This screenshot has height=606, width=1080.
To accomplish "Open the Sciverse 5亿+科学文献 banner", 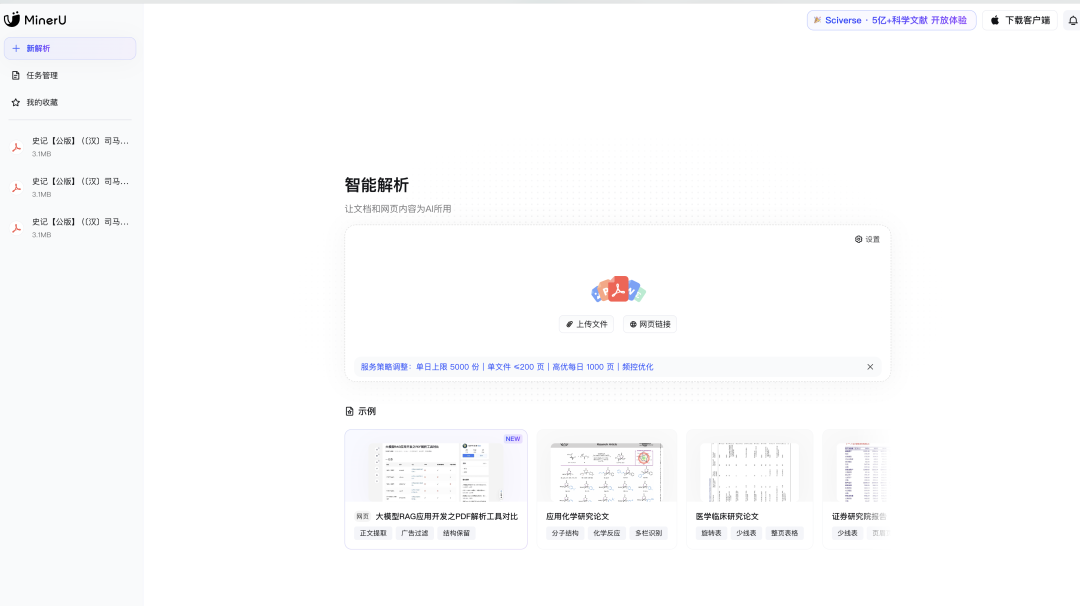I will pos(891,20).
